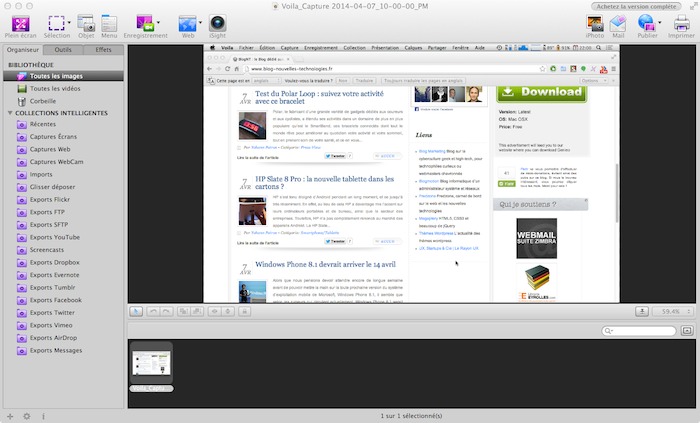Rotate the image left
The width and height of the screenshot is (700, 423).
click(x=153, y=311)
